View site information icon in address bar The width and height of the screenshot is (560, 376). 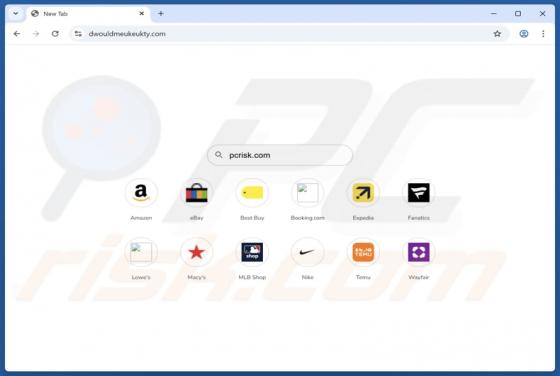78,34
